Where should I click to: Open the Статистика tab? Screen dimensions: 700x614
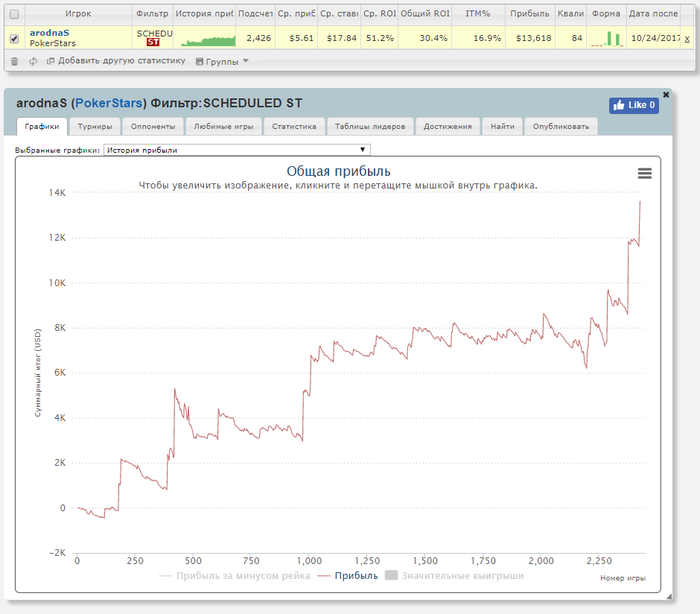(294, 126)
